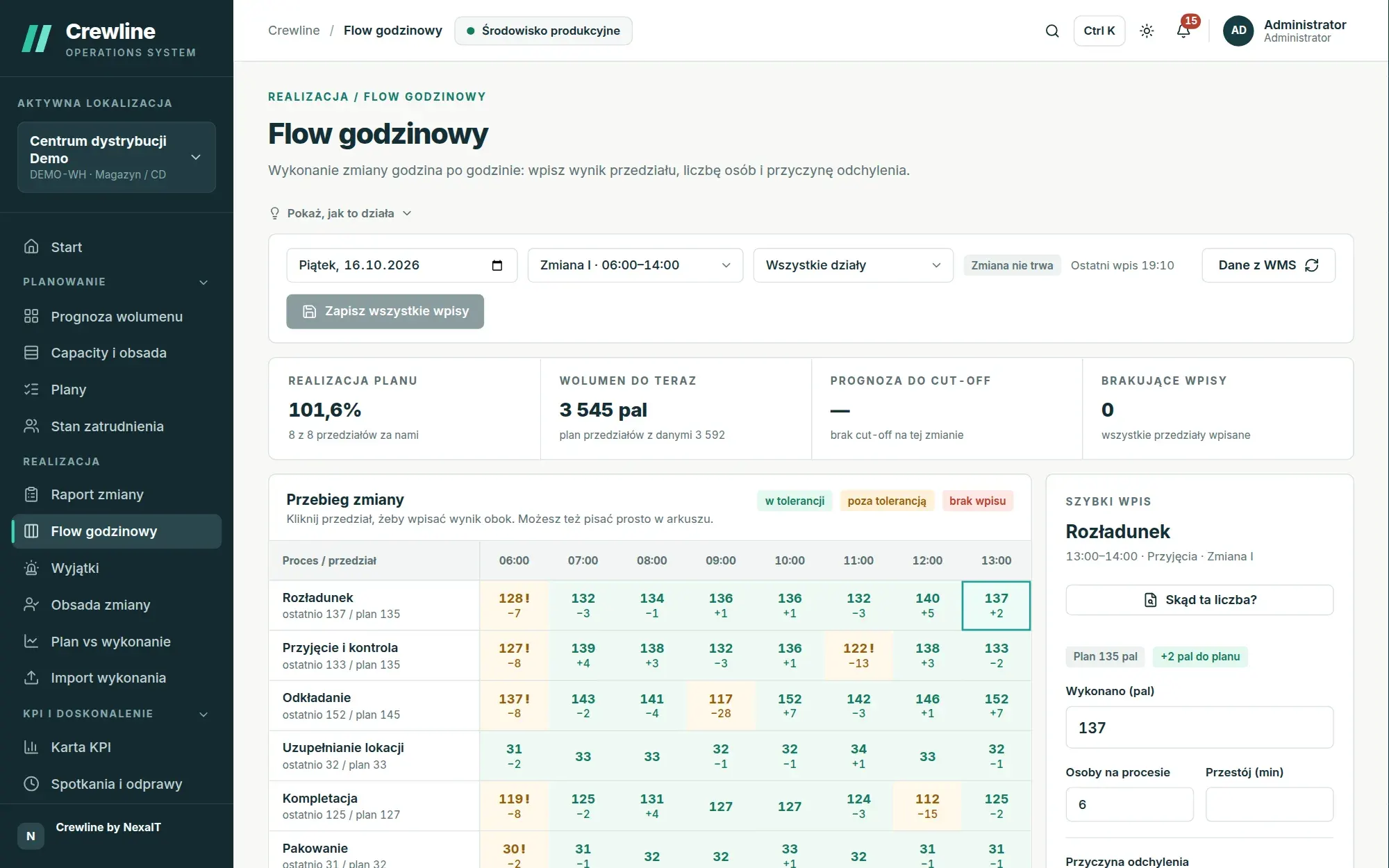Open Obsada zmiany page

pos(117,605)
